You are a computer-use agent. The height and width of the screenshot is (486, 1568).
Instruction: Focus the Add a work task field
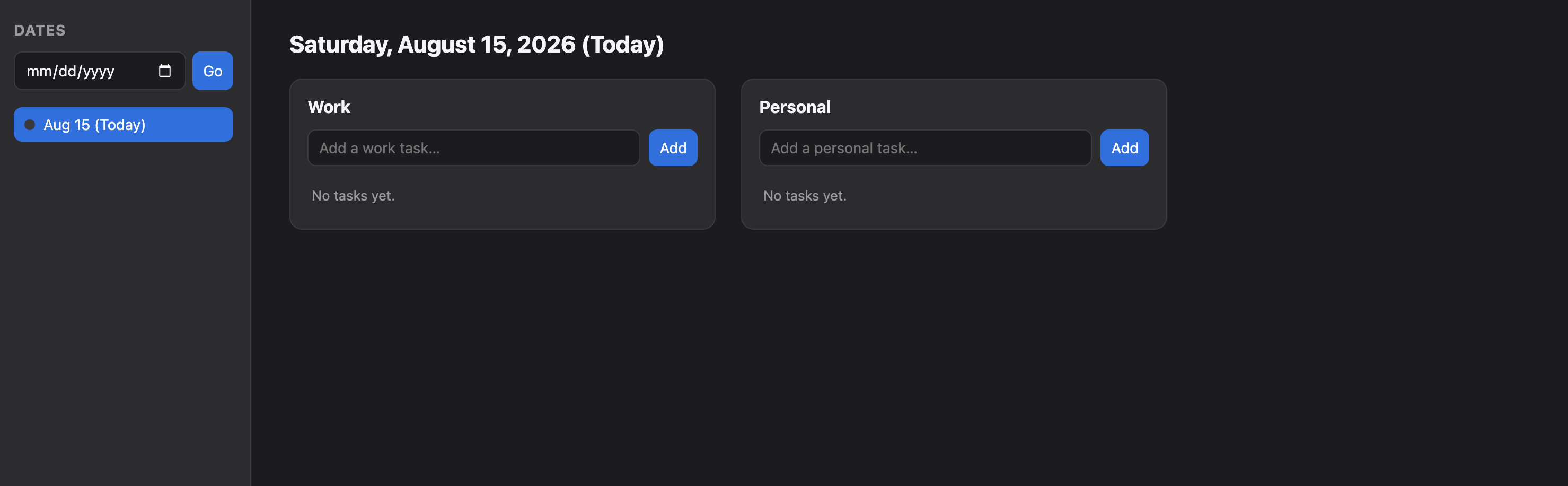pos(473,147)
